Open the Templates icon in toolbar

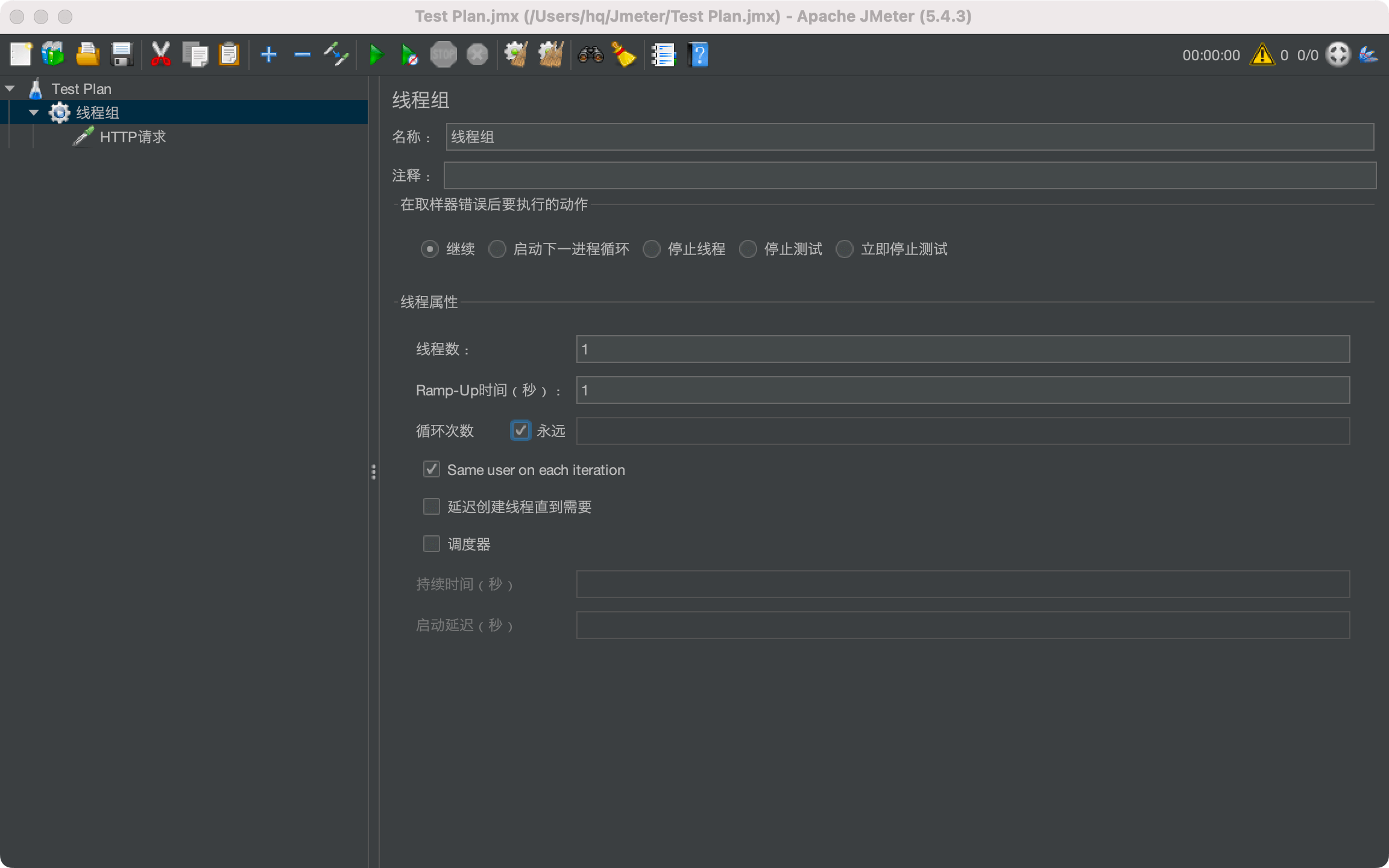53,55
